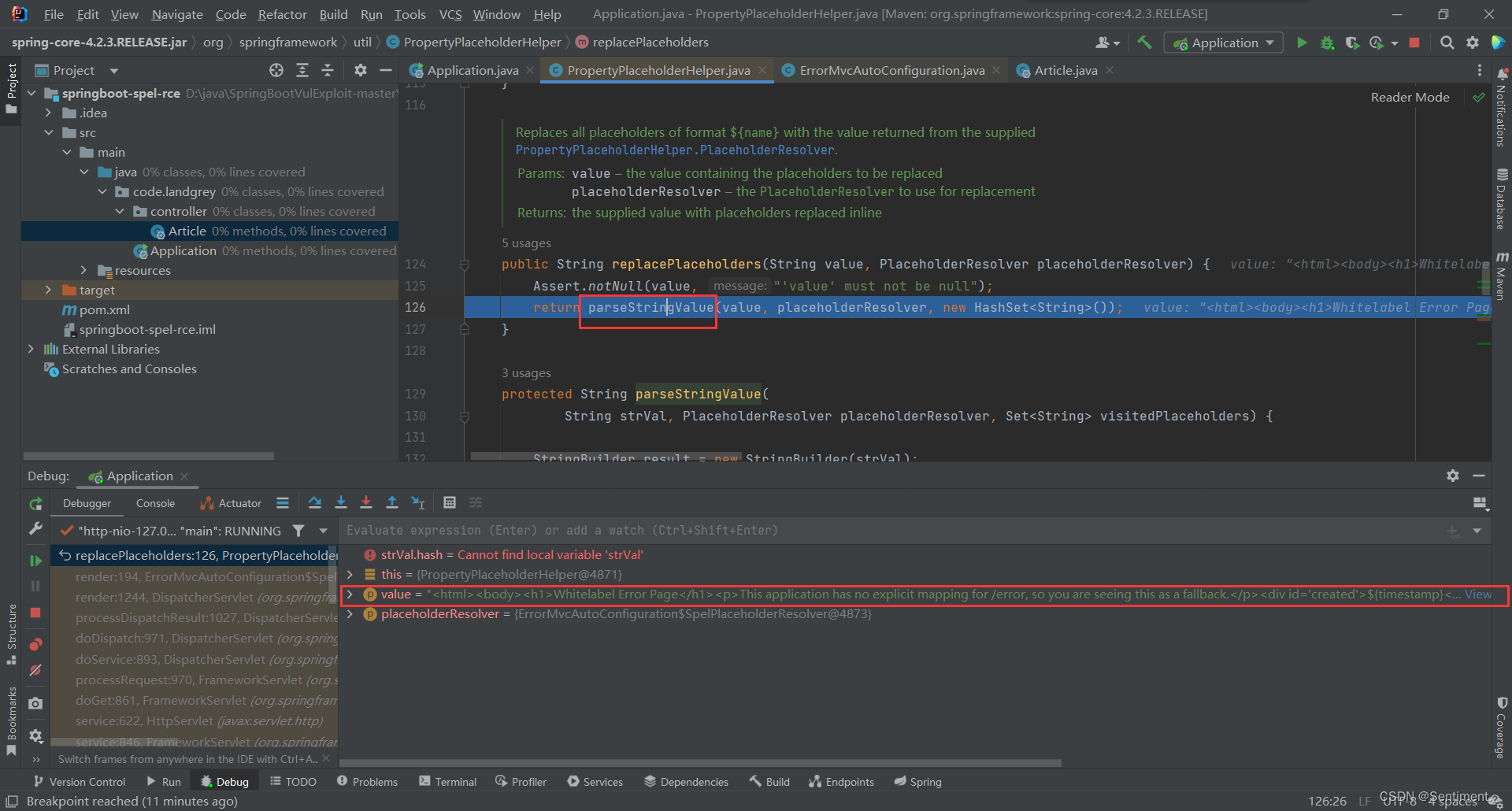
Task: Open the Endpoints tool window
Action: [x=841, y=781]
